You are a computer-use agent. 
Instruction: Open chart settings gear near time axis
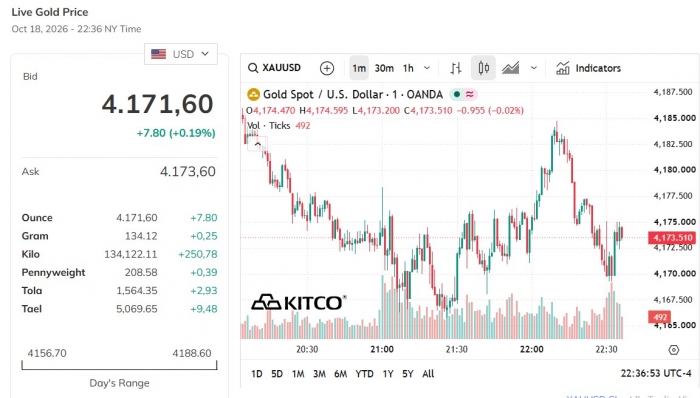674,350
